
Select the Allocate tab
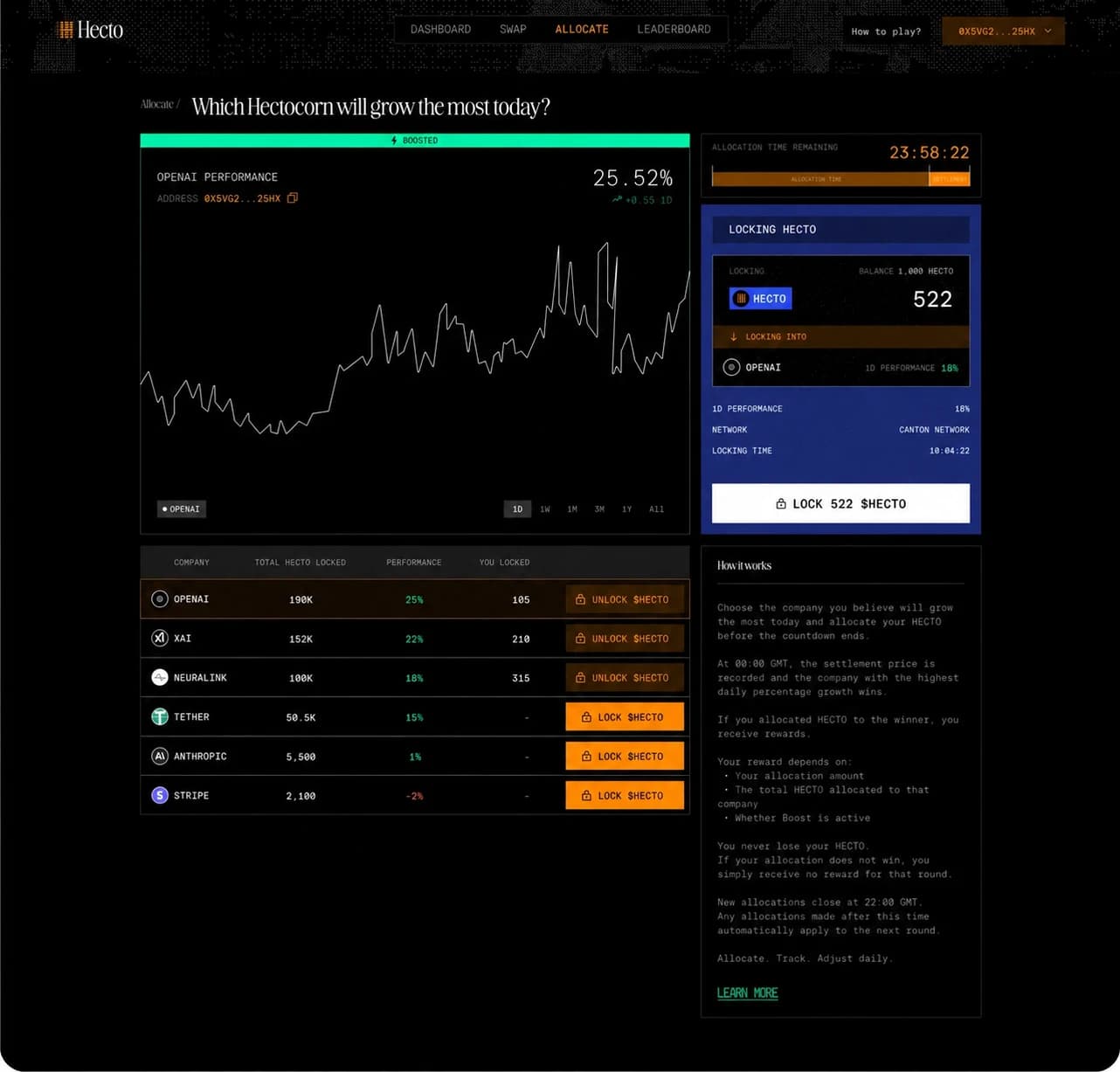[x=582, y=30]
